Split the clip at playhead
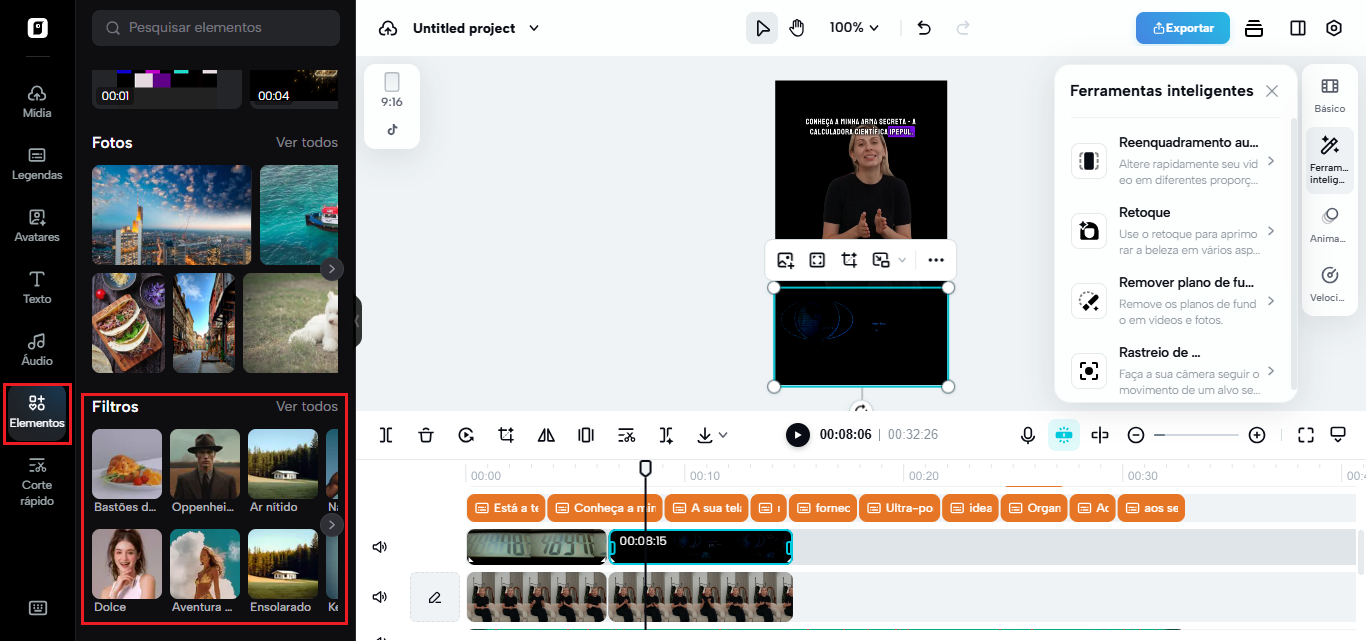The width and height of the screenshot is (1366, 641). [386, 435]
